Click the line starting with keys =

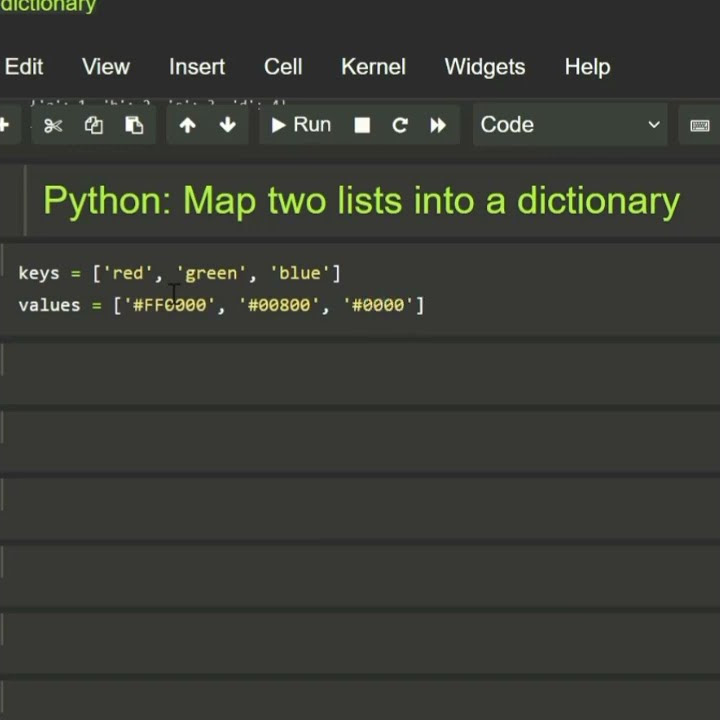[x=179, y=273]
